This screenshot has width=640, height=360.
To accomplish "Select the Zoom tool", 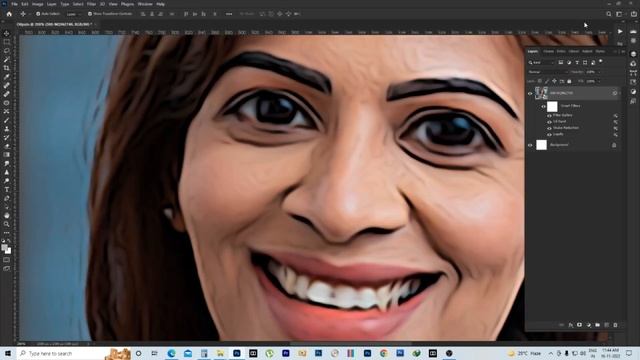I will click(x=7, y=224).
